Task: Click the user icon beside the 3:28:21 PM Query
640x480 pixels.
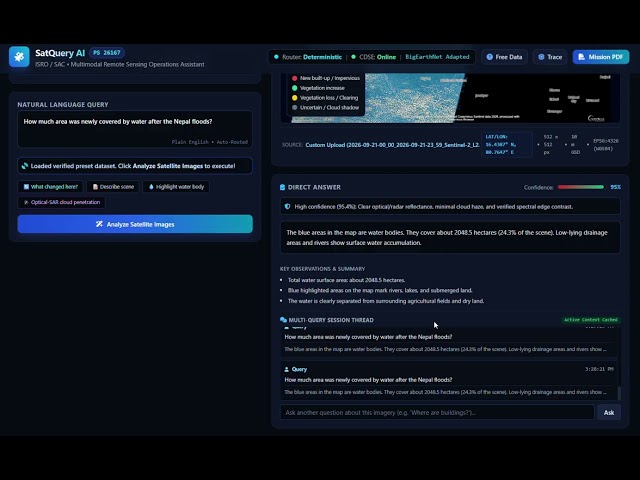Action: pyautogui.click(x=287, y=369)
